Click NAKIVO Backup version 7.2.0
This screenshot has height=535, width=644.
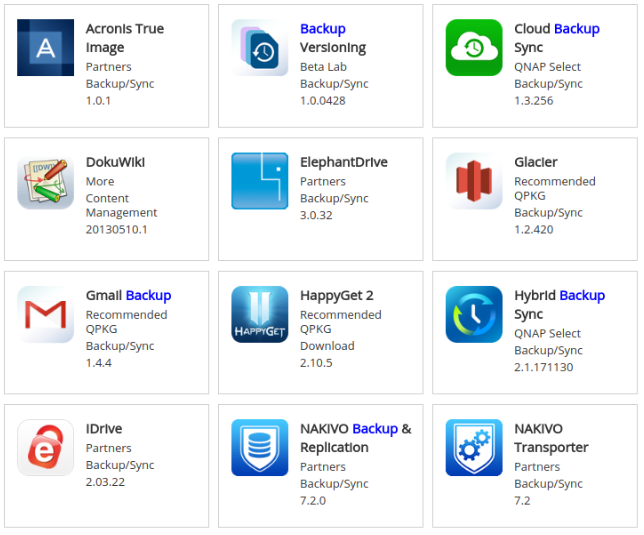click(x=313, y=501)
